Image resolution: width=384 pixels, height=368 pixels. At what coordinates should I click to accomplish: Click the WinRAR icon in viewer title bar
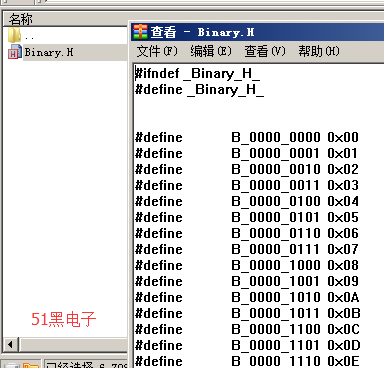(140, 32)
